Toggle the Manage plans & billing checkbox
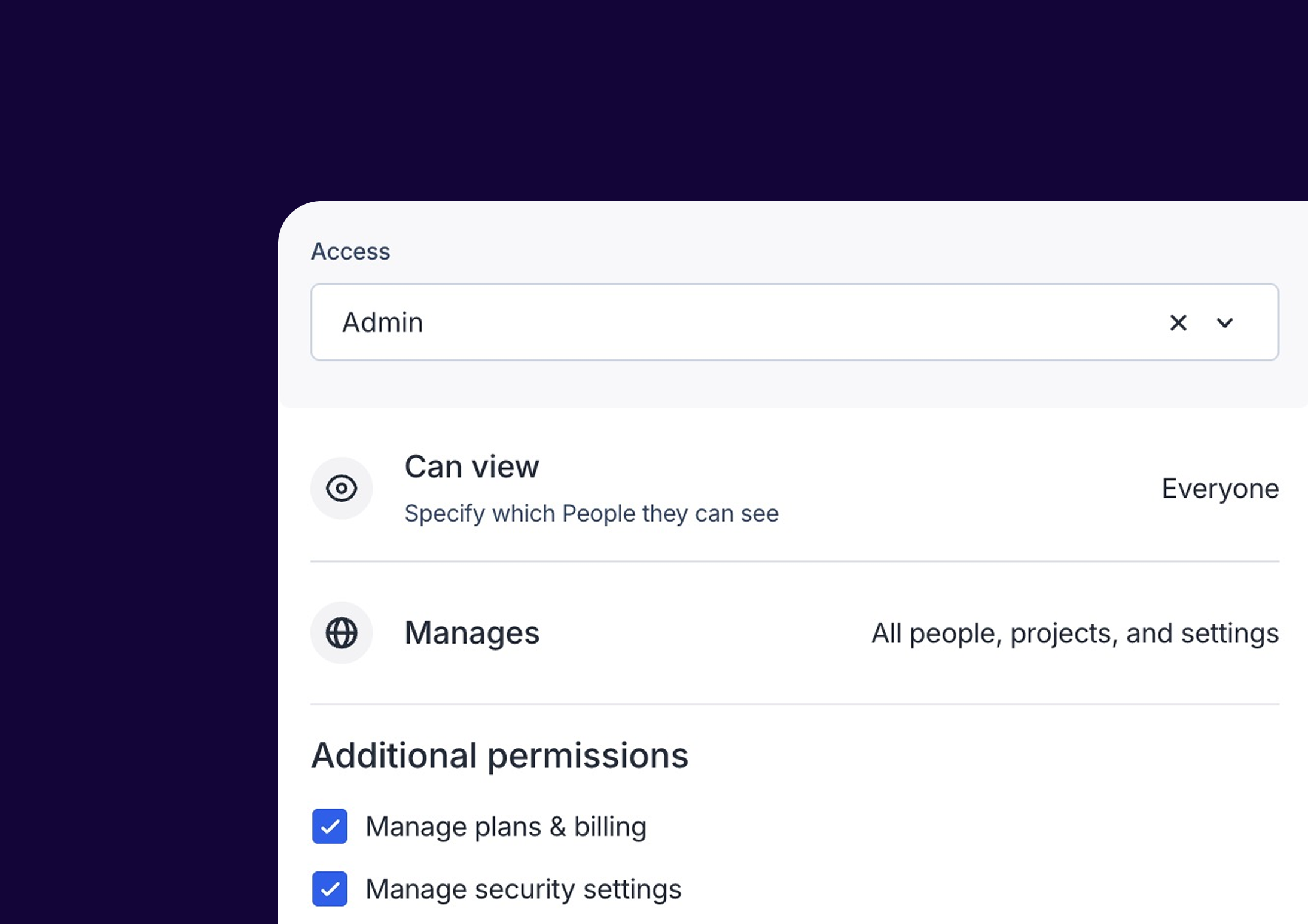 [x=330, y=827]
